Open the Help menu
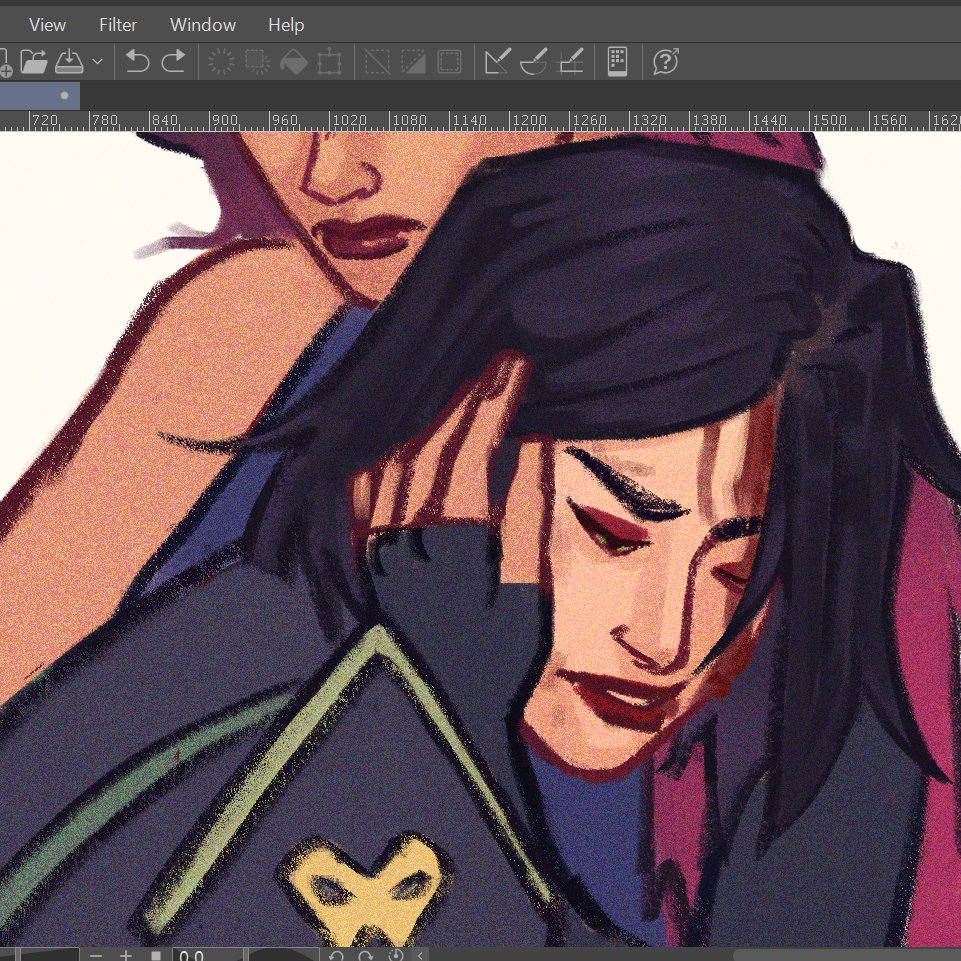 tap(286, 25)
